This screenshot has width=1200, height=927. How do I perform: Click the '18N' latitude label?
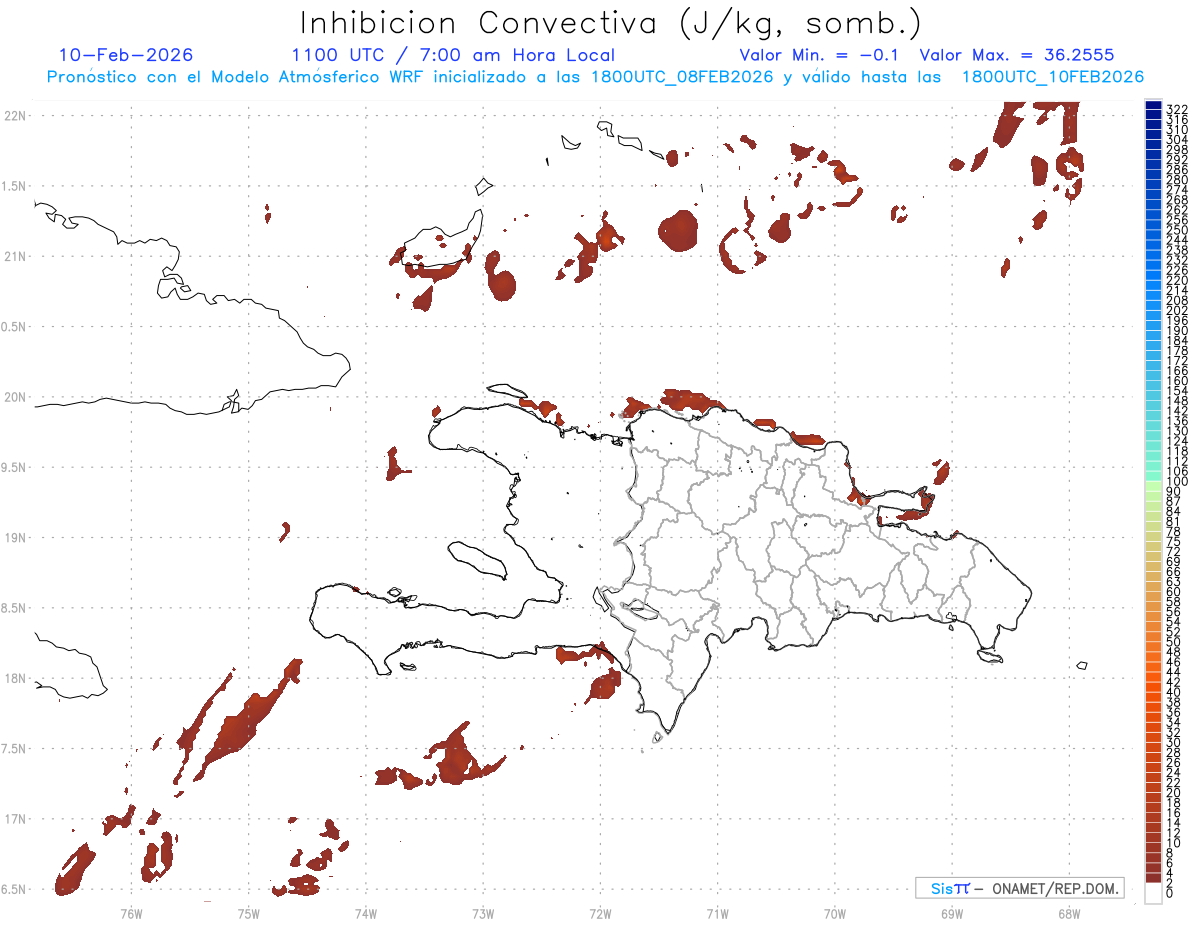coord(15,679)
